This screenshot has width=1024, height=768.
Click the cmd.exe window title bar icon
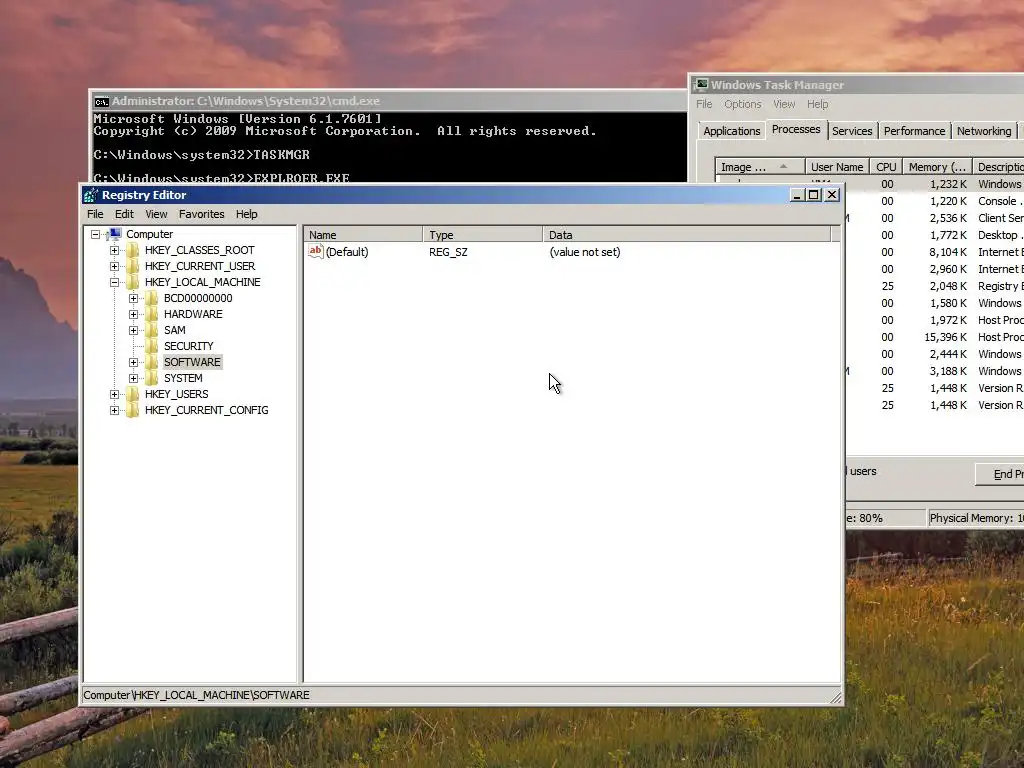(x=101, y=101)
